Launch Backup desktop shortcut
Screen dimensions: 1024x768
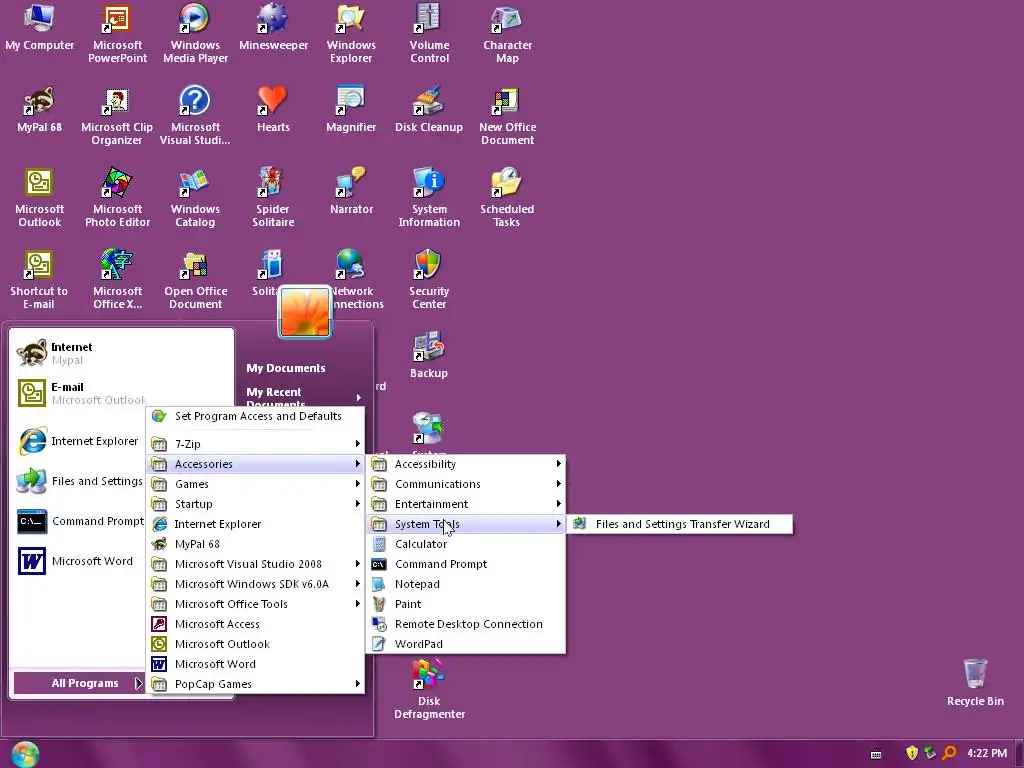pyautogui.click(x=429, y=355)
